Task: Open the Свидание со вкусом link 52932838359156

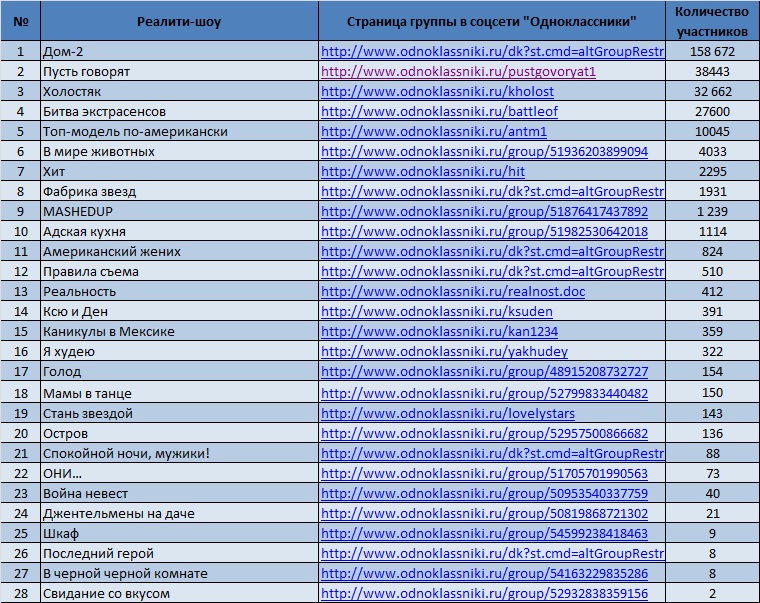Action: point(484,593)
